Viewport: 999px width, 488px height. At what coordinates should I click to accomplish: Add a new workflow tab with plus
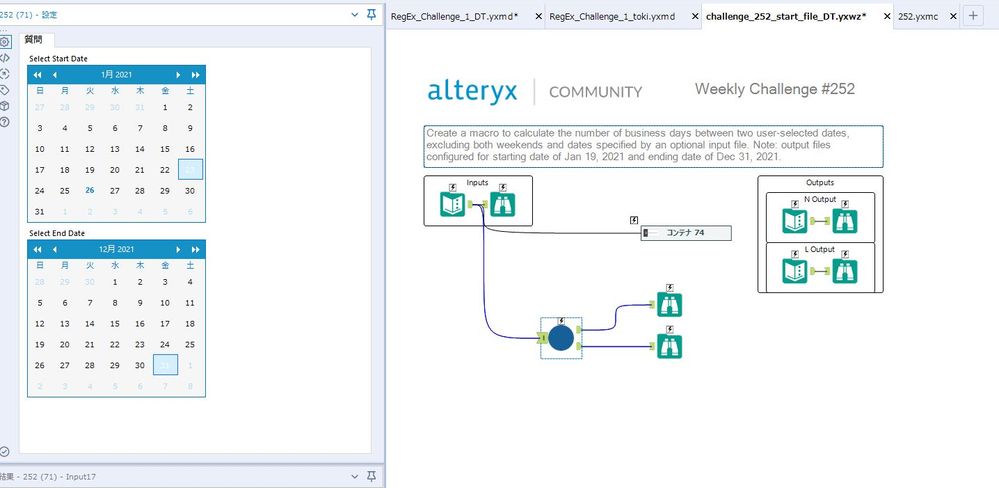(x=972, y=17)
